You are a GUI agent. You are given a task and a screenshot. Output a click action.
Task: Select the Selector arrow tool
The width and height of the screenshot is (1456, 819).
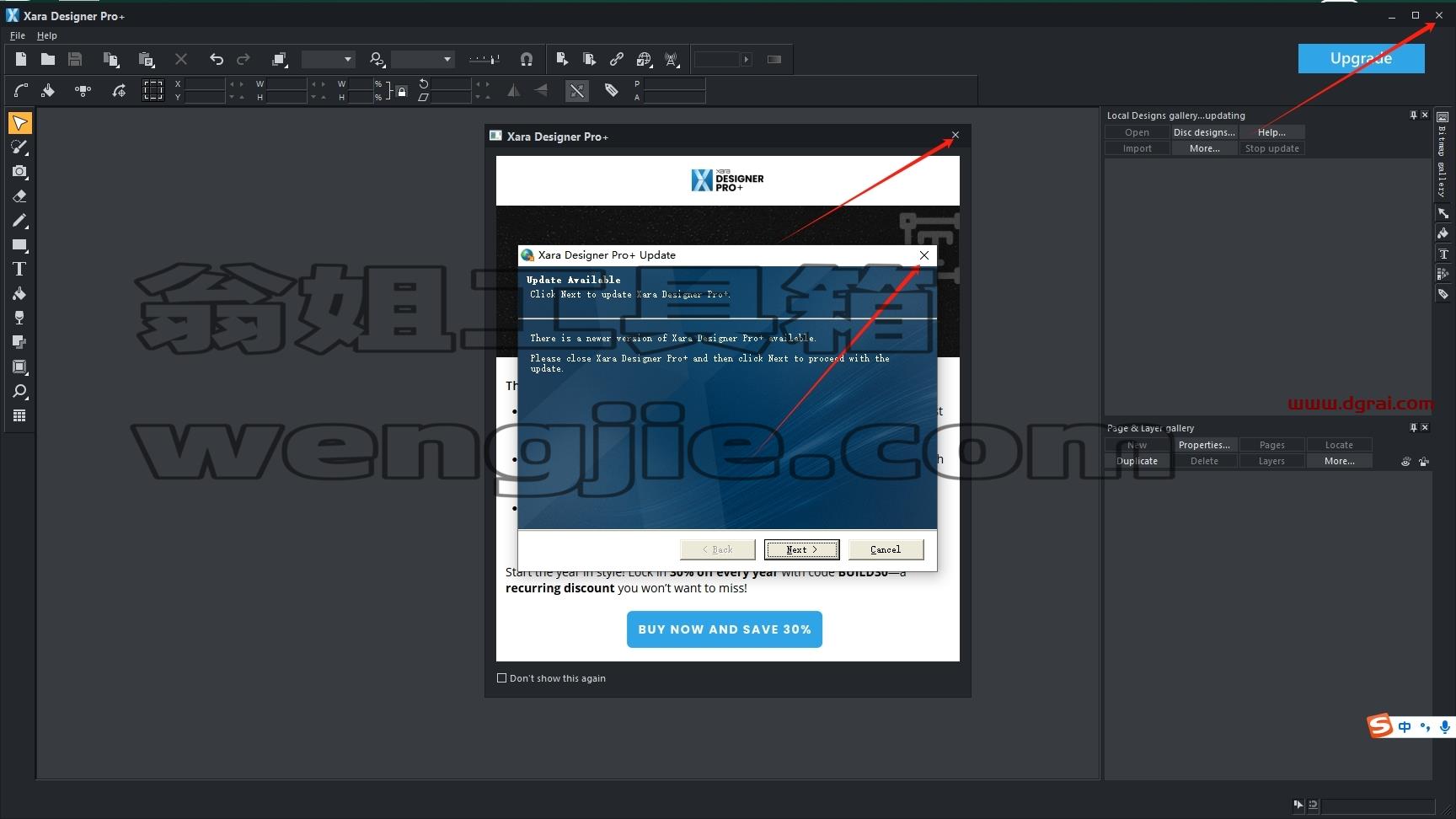click(x=19, y=123)
